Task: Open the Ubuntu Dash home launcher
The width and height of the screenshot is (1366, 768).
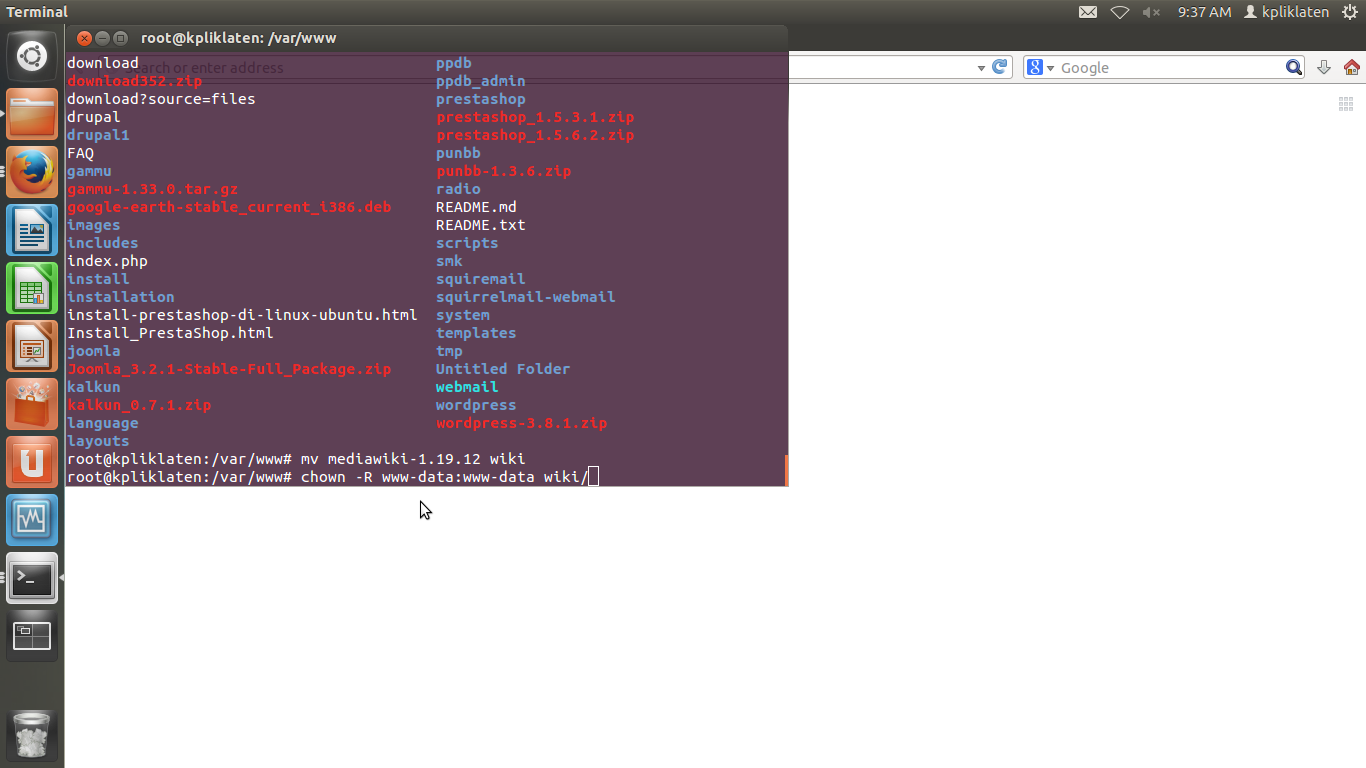Action: coord(32,56)
